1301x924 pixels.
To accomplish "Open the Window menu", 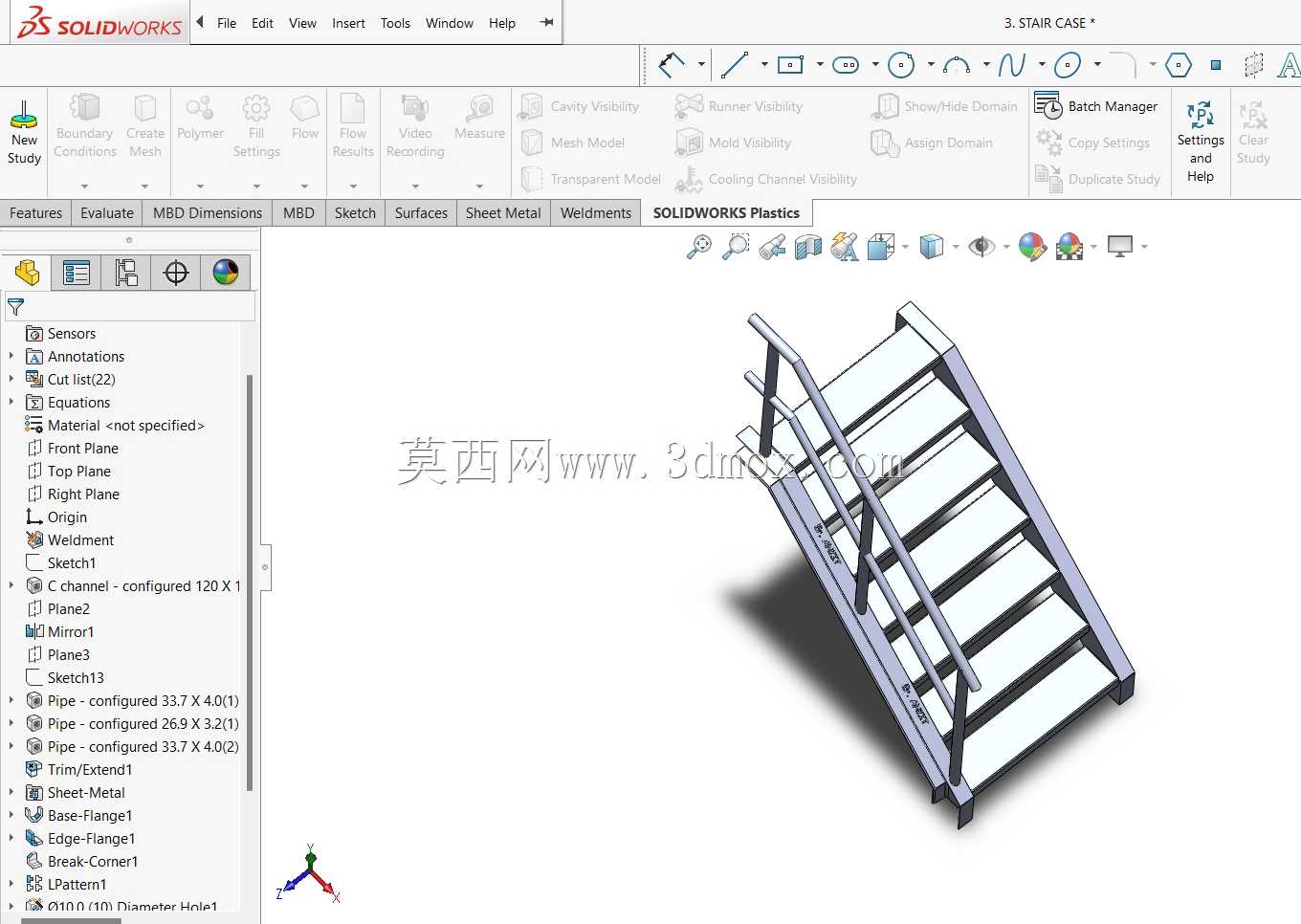I will (450, 23).
